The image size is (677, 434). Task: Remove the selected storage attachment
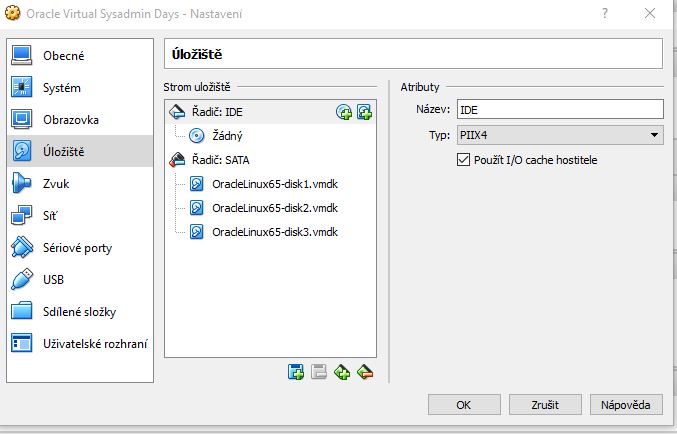point(365,372)
